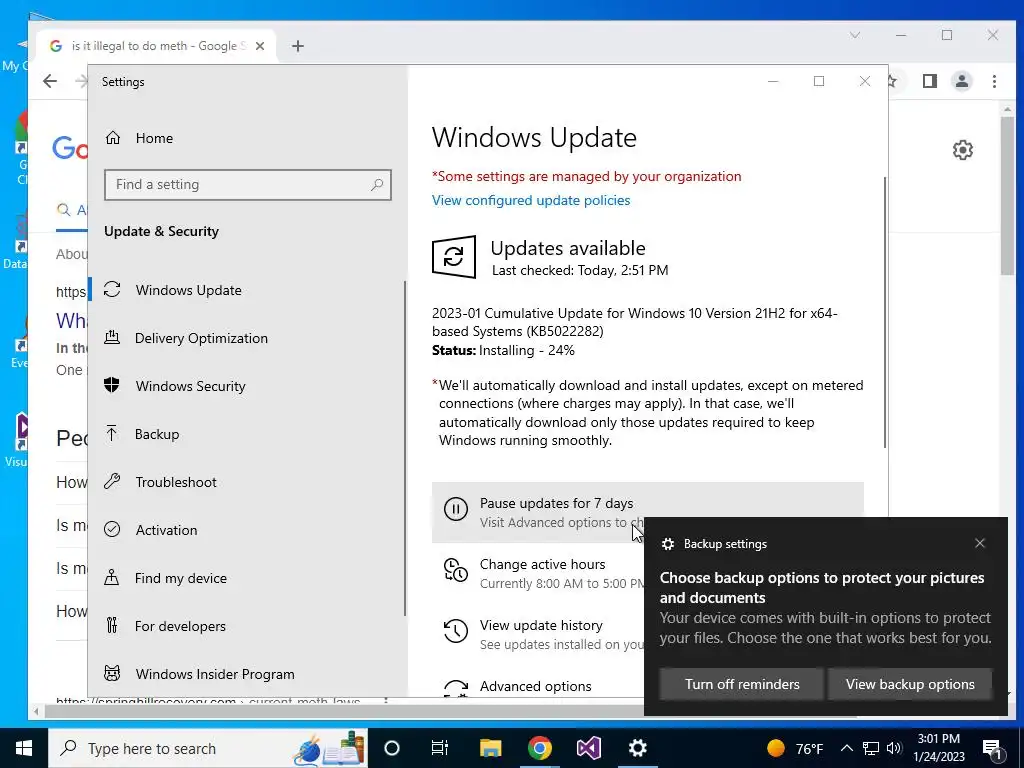Screen dimensions: 1024x768
Task: Open Chrome three-dot menu
Action: [x=994, y=81]
